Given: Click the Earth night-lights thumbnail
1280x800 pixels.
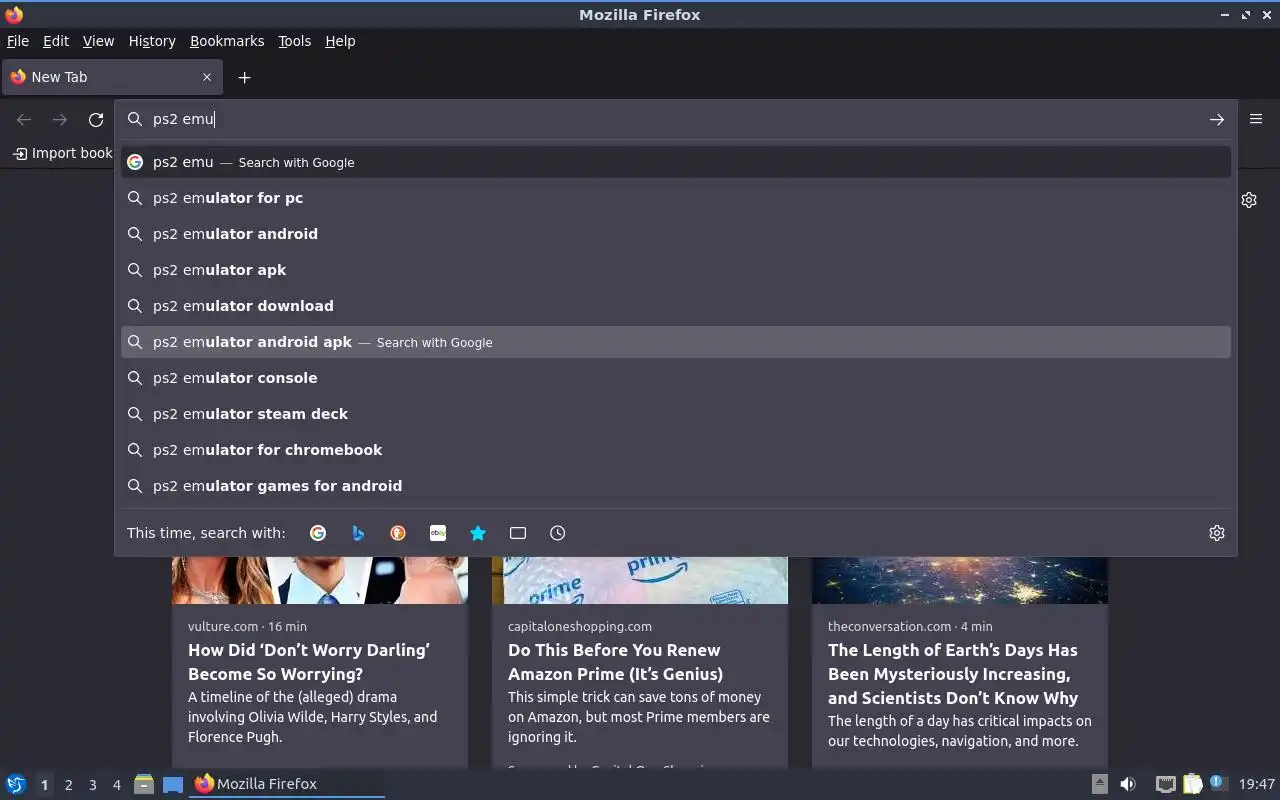Looking at the screenshot, I should click(x=960, y=581).
